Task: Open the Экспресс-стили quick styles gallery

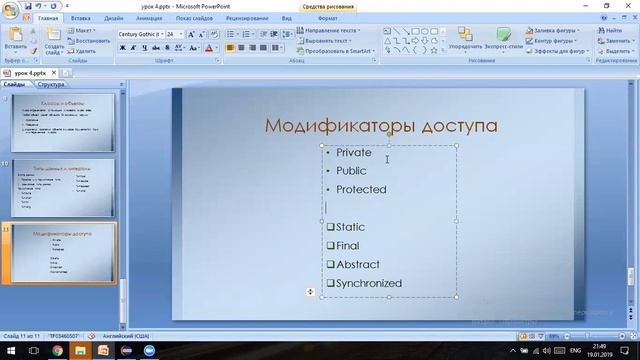Action: (504, 40)
